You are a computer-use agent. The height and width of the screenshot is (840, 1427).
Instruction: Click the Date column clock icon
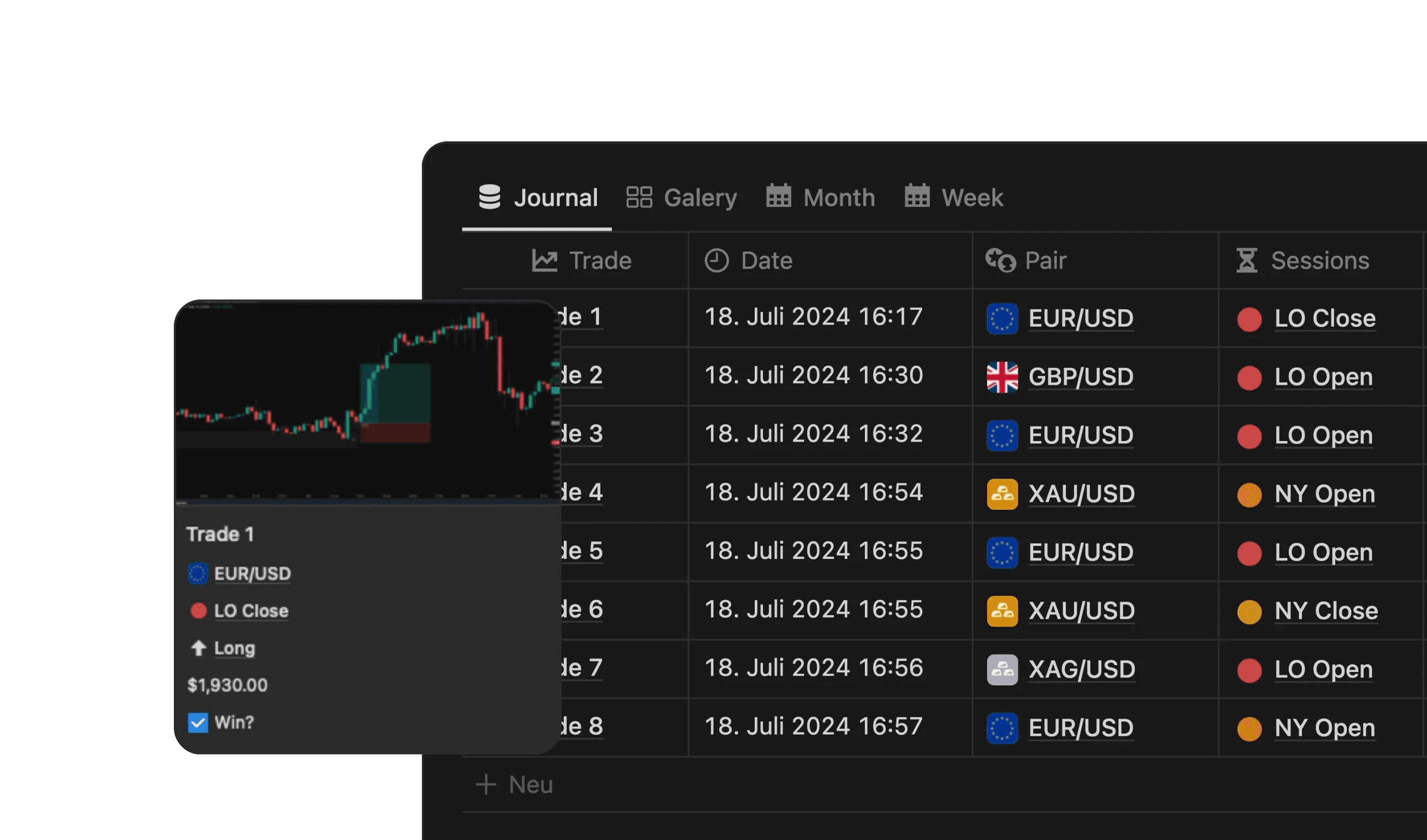click(716, 261)
